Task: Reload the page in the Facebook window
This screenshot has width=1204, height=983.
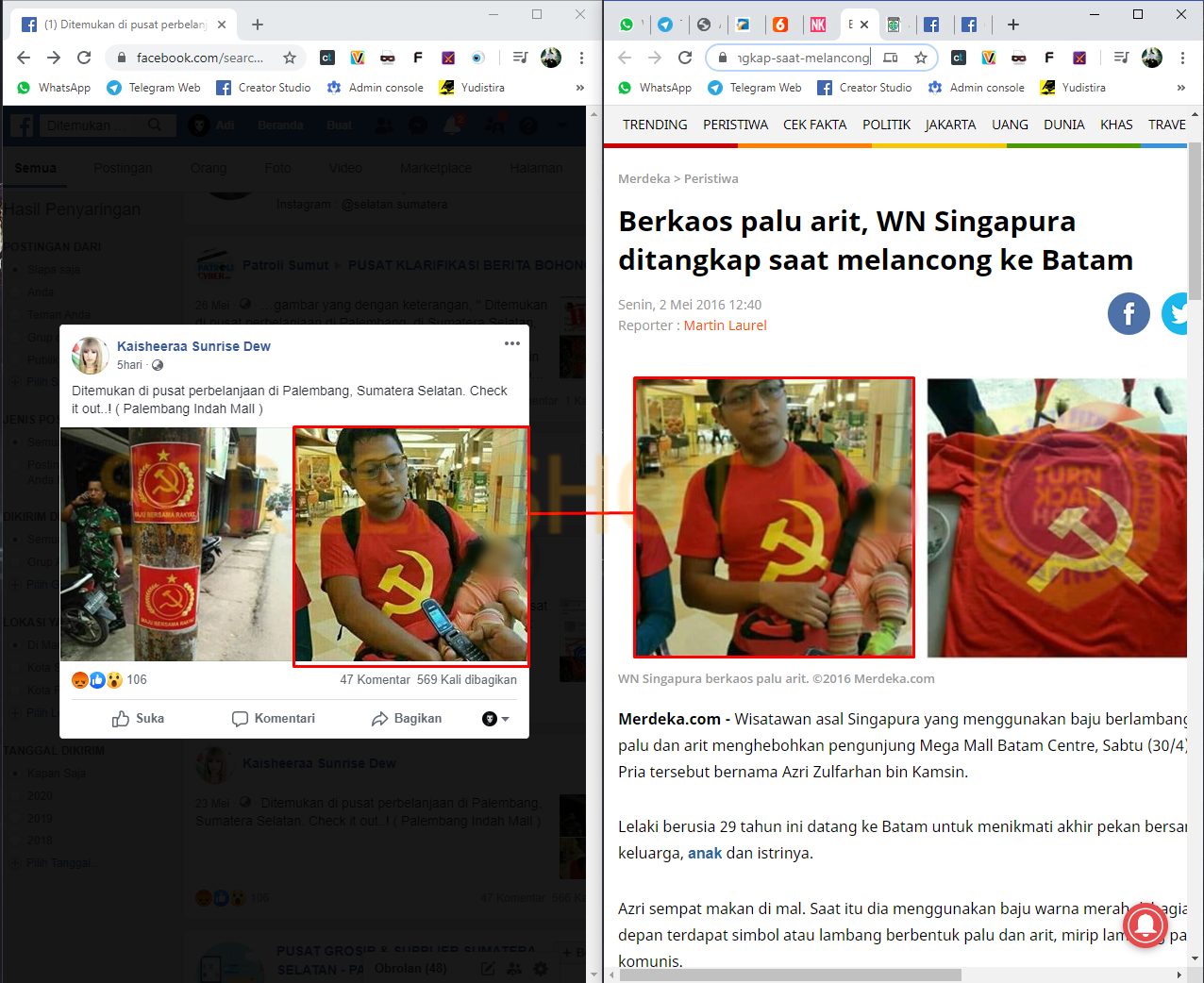Action: pos(84,58)
